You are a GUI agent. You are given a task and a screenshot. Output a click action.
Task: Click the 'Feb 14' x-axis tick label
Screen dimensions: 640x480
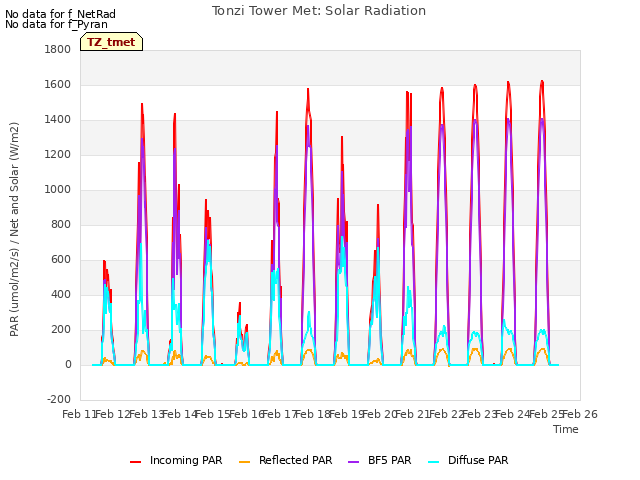180,414
